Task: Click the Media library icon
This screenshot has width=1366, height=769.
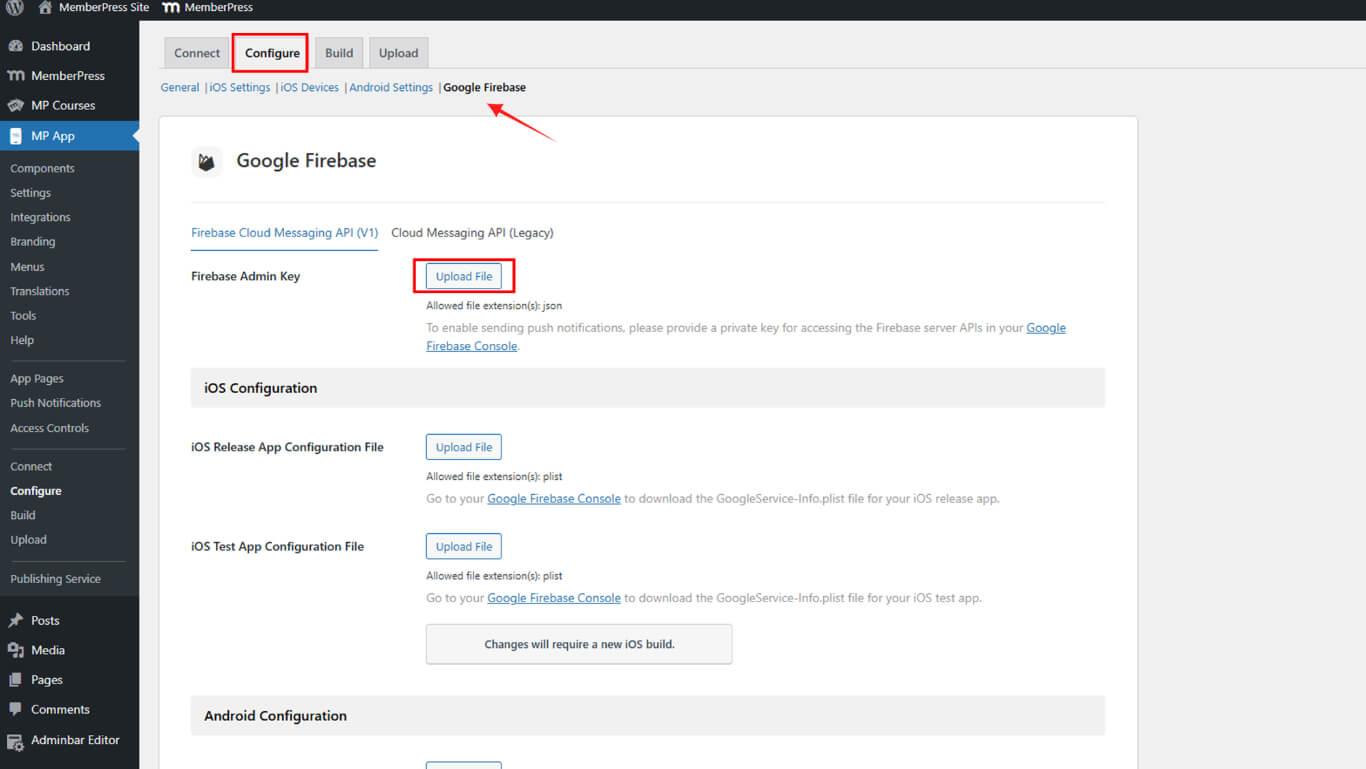Action: click(x=17, y=650)
